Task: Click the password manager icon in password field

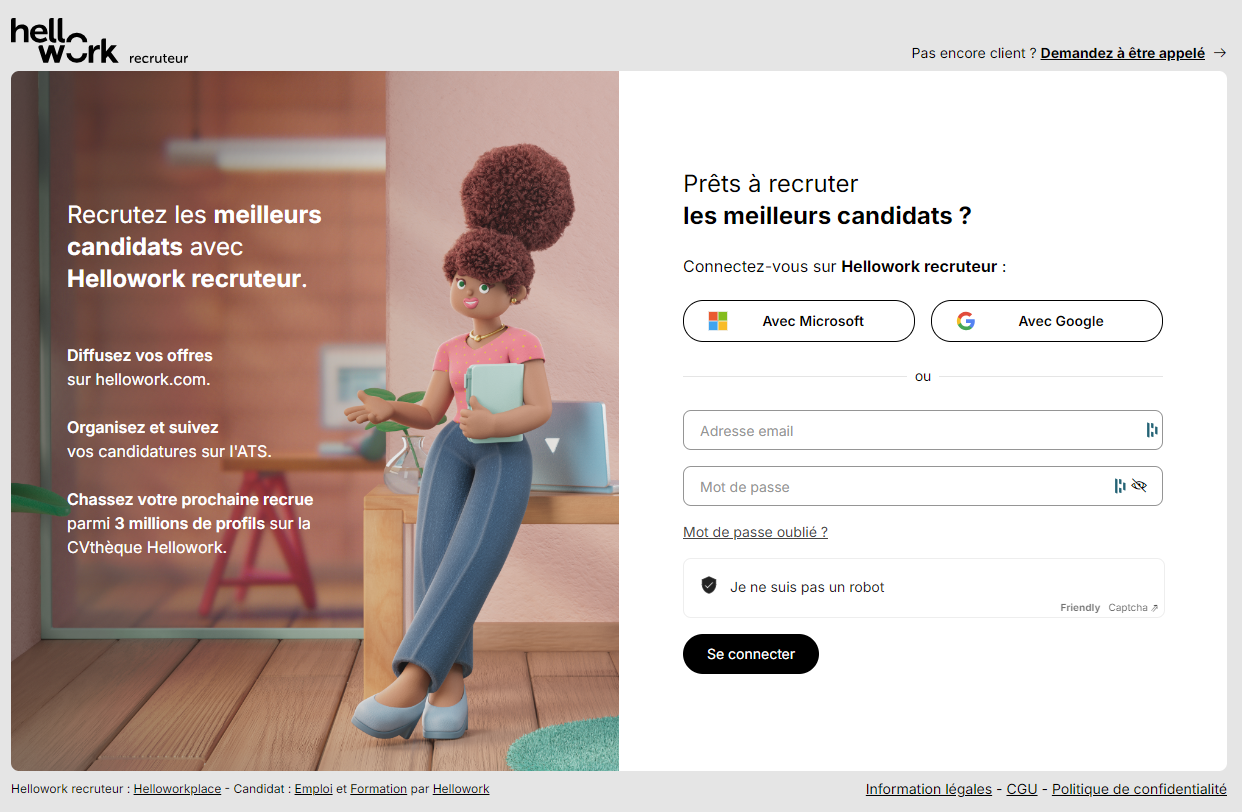Action: pos(1120,486)
